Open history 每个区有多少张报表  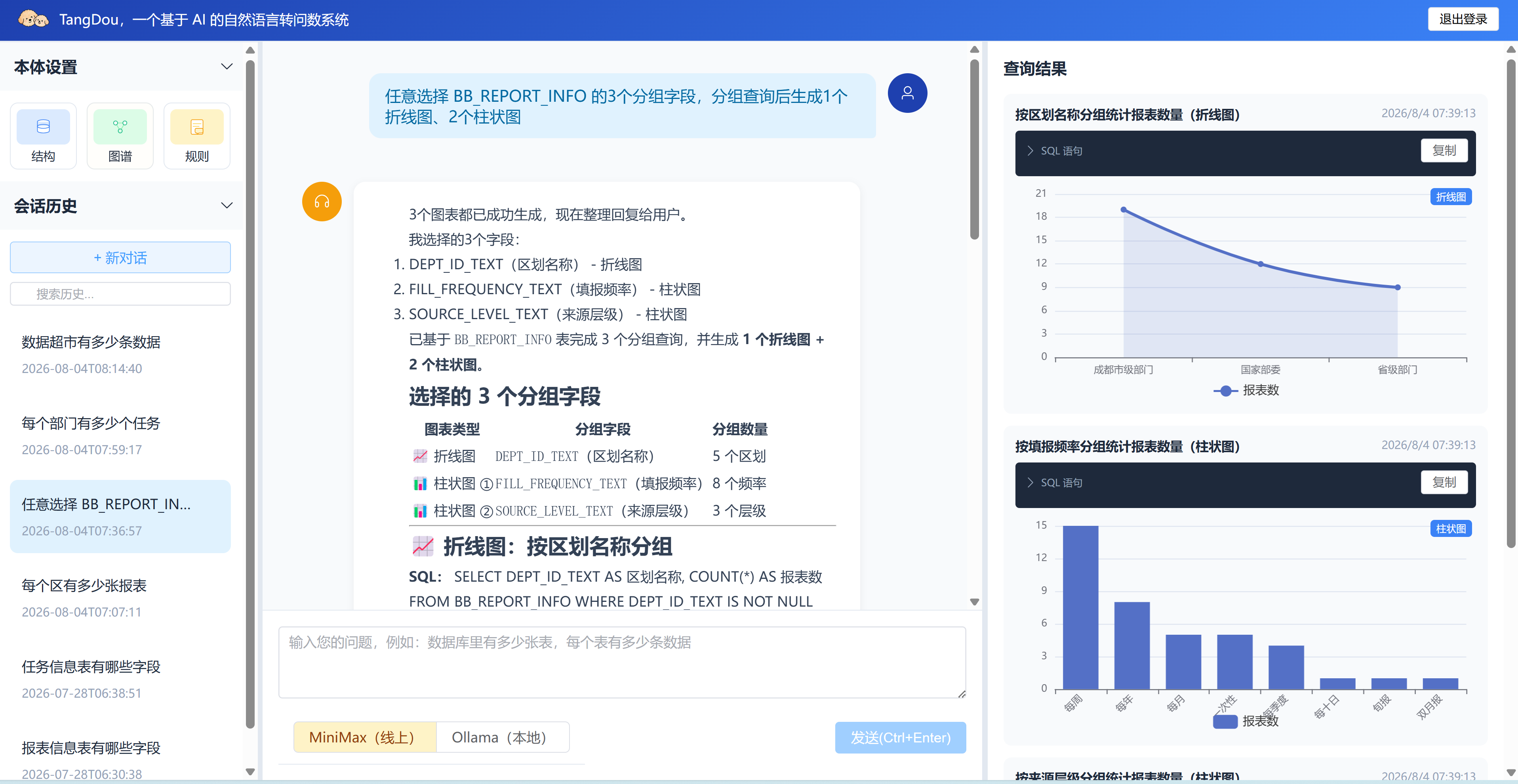pos(120,597)
